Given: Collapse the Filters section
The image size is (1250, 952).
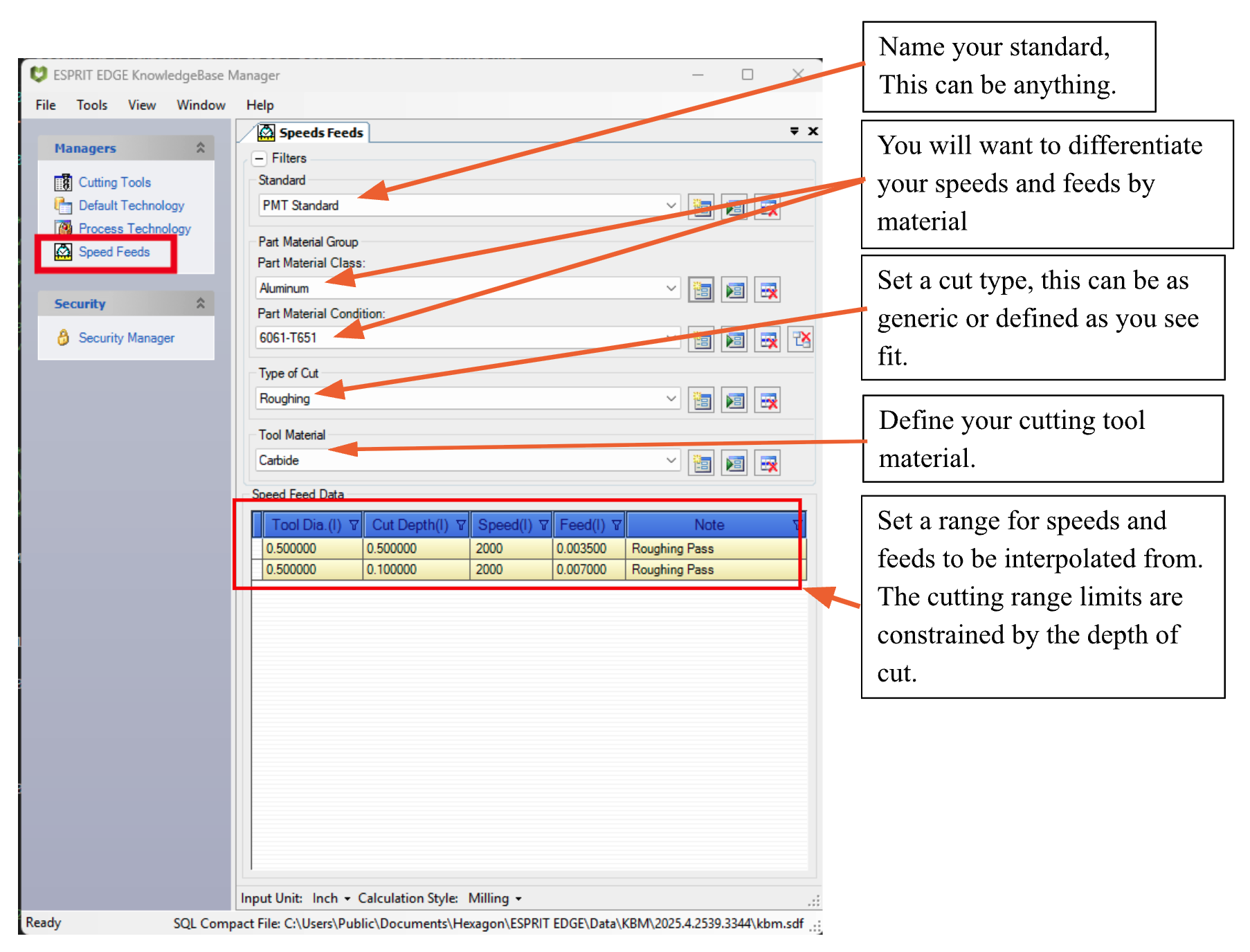Looking at the screenshot, I should coord(260,158).
